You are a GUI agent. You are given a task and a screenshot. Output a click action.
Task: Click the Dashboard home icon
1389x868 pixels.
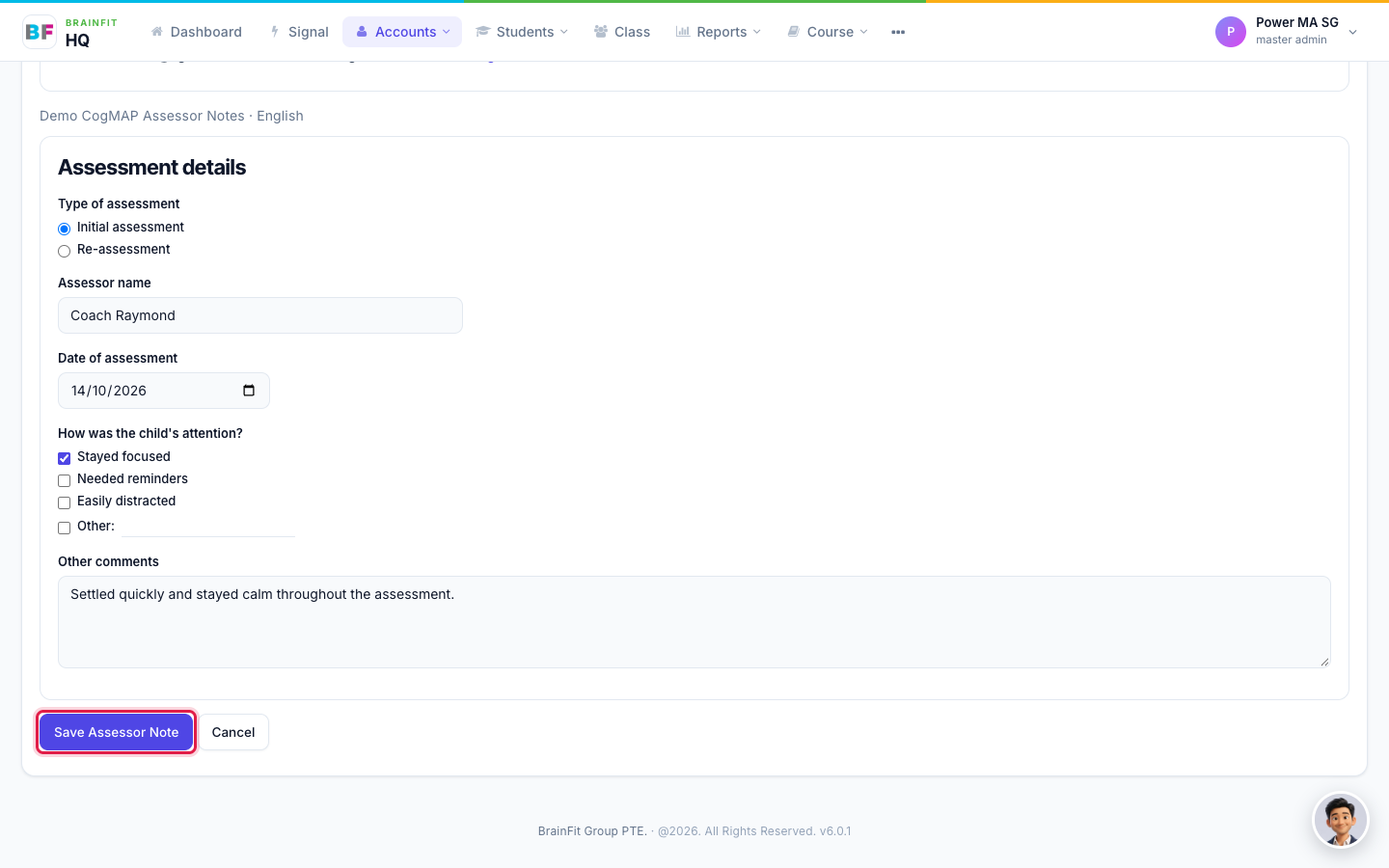click(x=157, y=32)
